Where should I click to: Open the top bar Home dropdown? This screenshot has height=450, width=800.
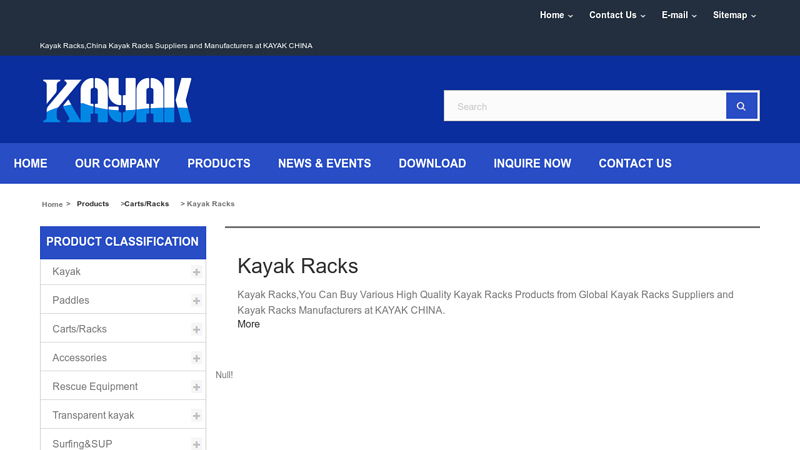(x=556, y=15)
